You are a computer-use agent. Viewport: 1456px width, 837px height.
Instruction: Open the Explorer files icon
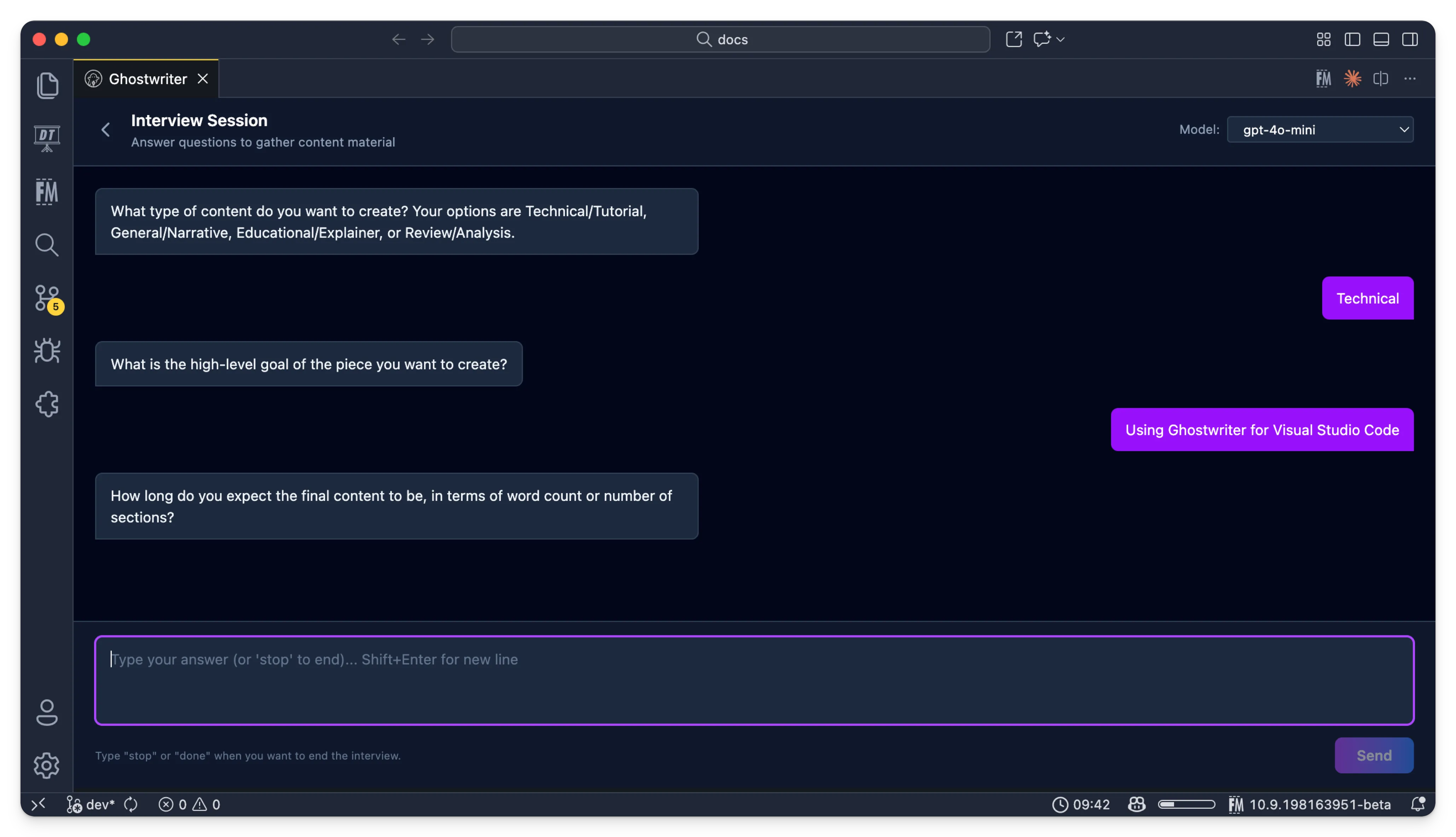pyautogui.click(x=47, y=86)
